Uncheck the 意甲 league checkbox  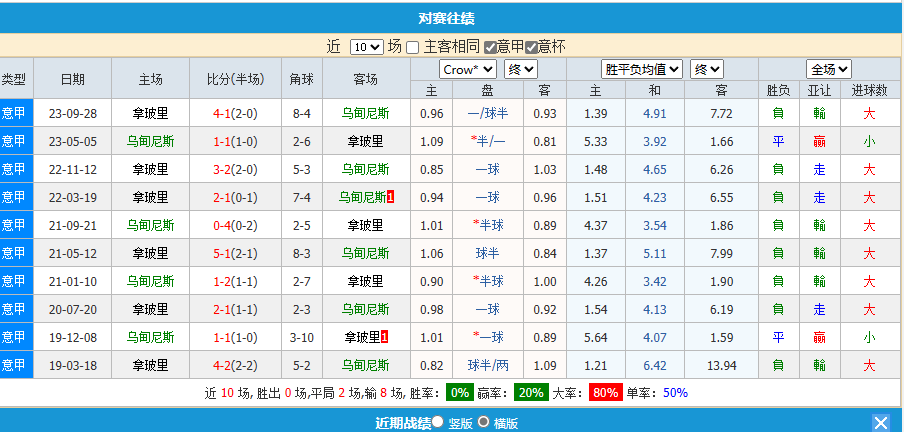coord(490,47)
